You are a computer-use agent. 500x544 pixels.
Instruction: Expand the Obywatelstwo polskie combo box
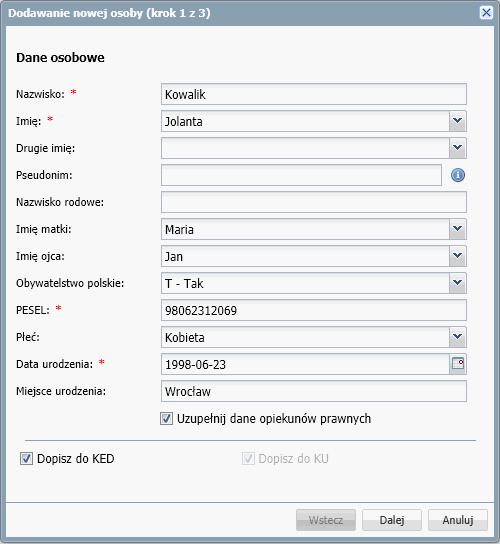[458, 283]
